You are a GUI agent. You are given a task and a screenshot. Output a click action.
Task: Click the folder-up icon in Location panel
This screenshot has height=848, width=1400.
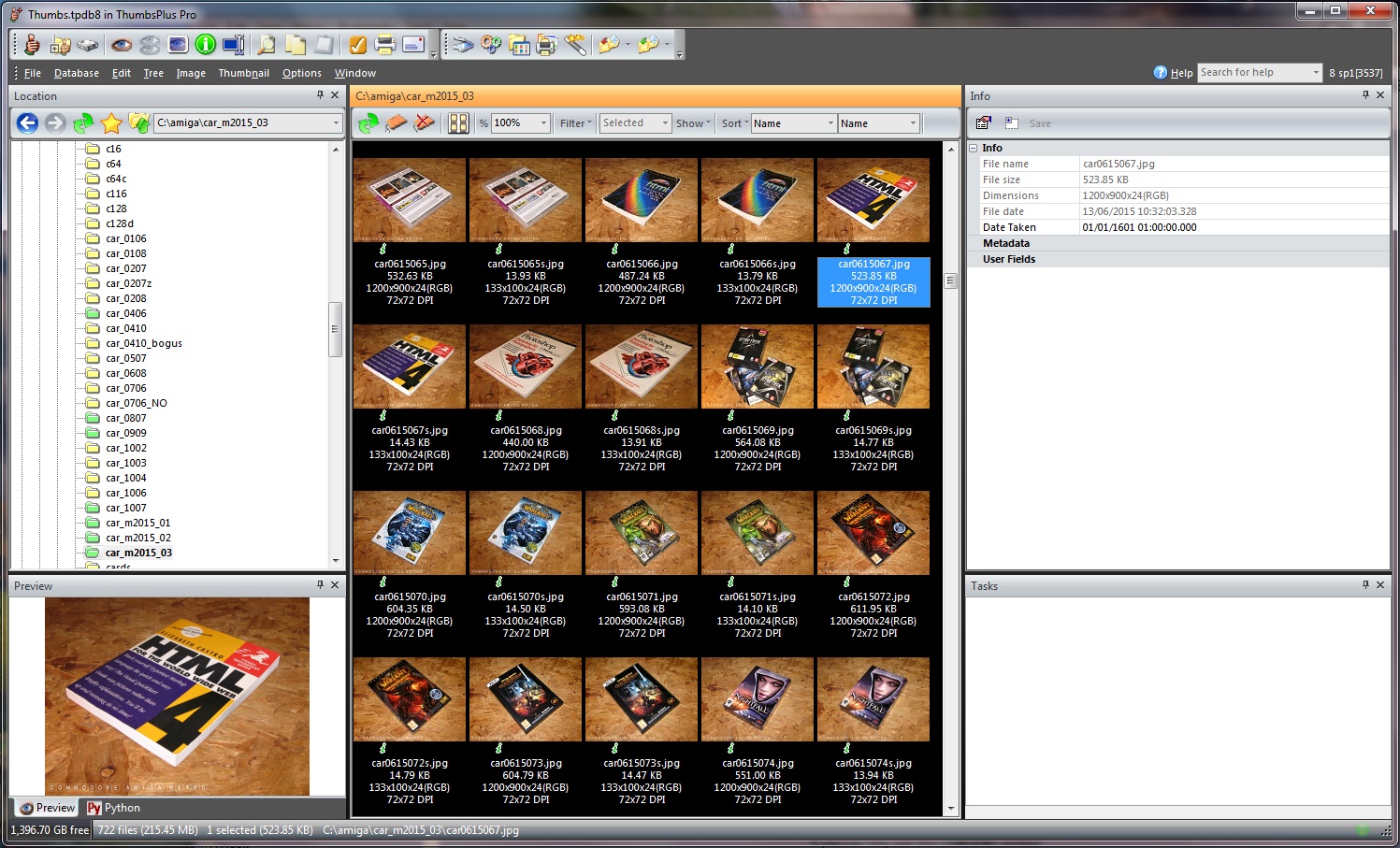[x=139, y=122]
